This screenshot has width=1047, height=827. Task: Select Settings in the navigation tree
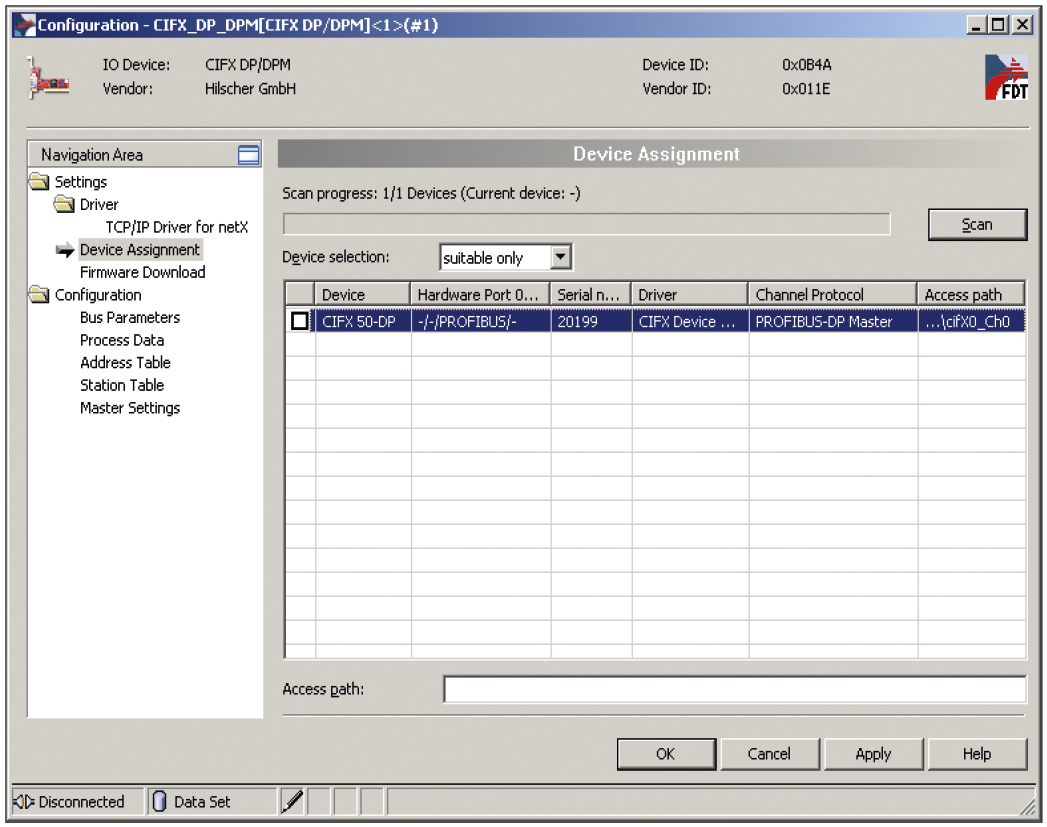(81, 182)
